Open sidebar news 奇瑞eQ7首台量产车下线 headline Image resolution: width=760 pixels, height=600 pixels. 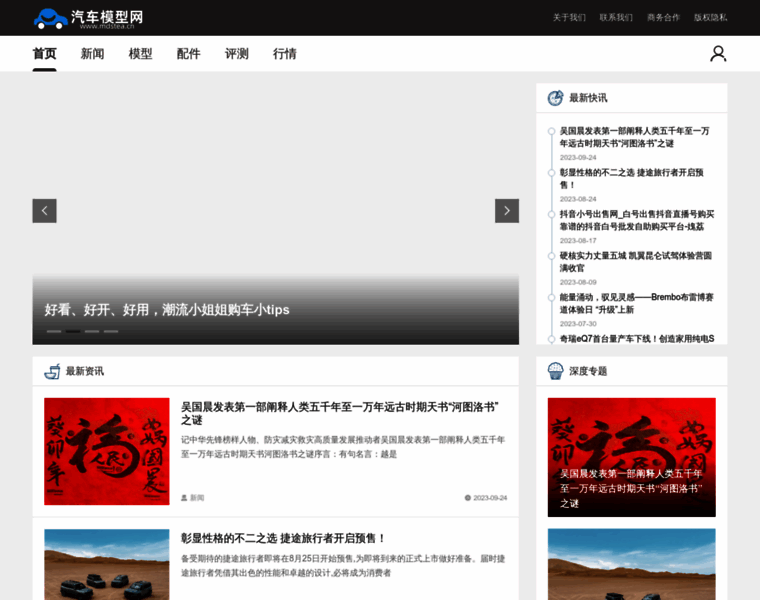pyautogui.click(x=637, y=339)
